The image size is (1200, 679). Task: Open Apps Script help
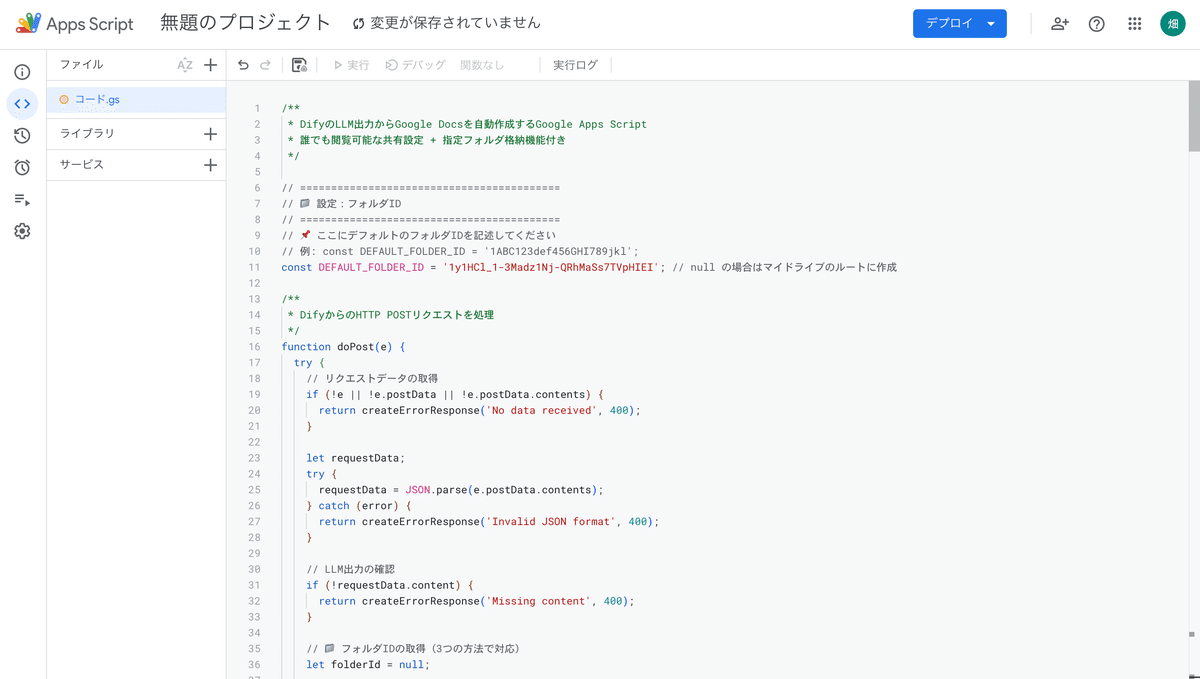(1096, 22)
